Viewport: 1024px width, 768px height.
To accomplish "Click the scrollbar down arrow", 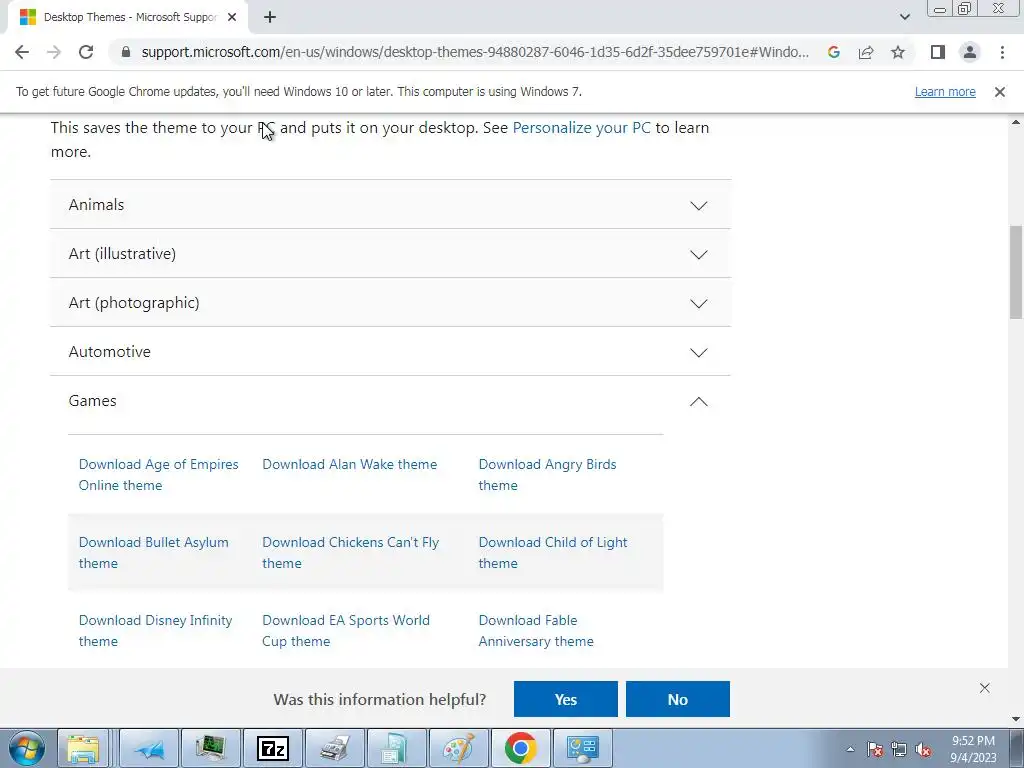I will click(x=1016, y=719).
